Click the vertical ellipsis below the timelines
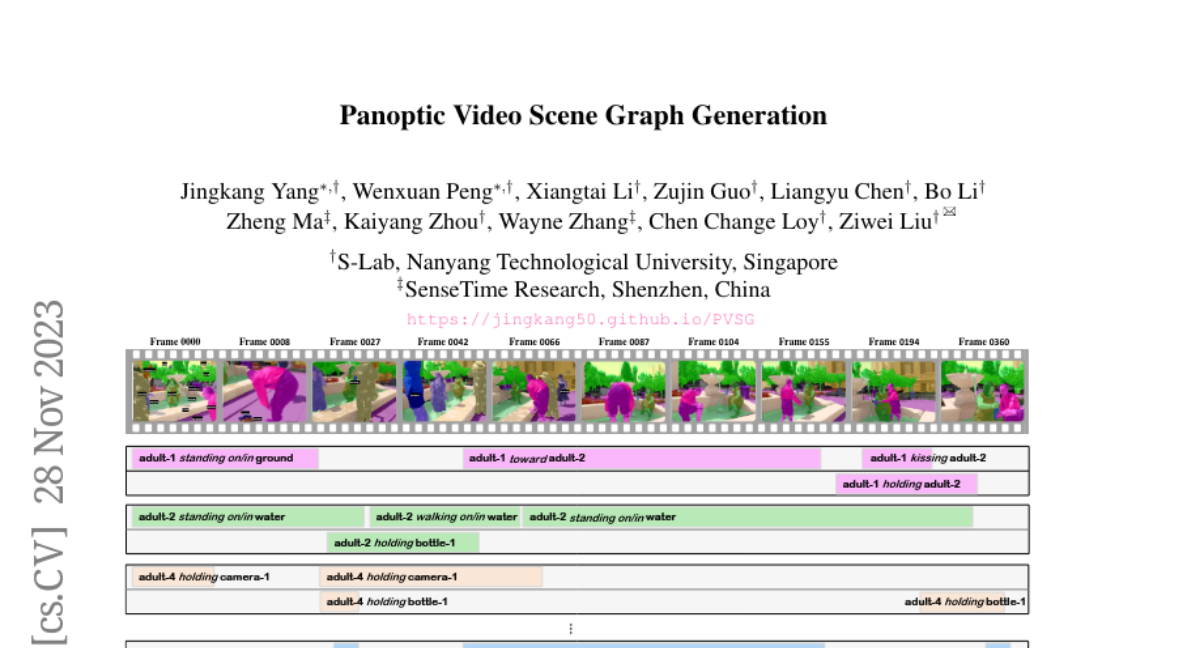The height and width of the screenshot is (648, 1200). pos(571,629)
